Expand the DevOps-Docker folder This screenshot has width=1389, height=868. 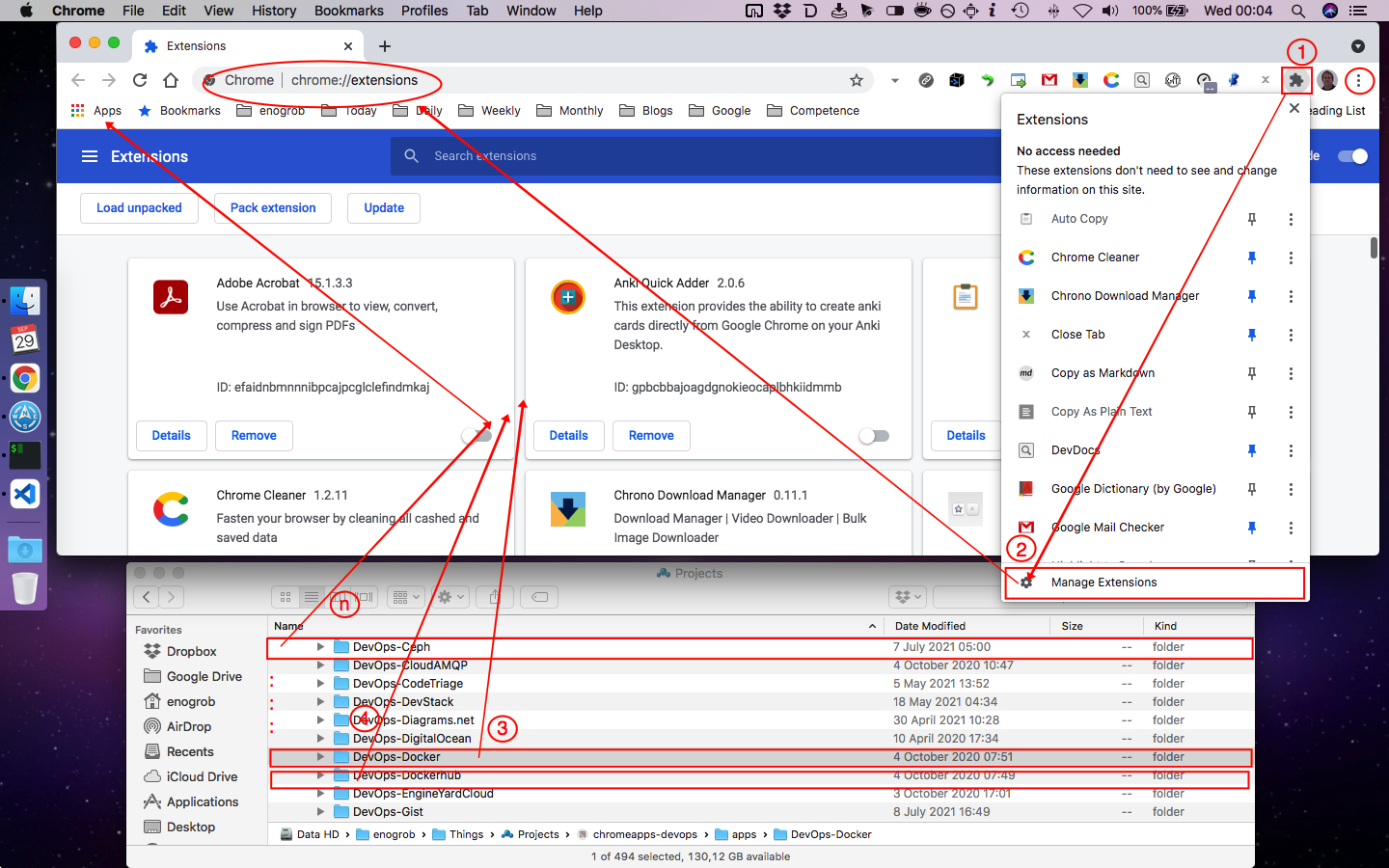click(321, 757)
